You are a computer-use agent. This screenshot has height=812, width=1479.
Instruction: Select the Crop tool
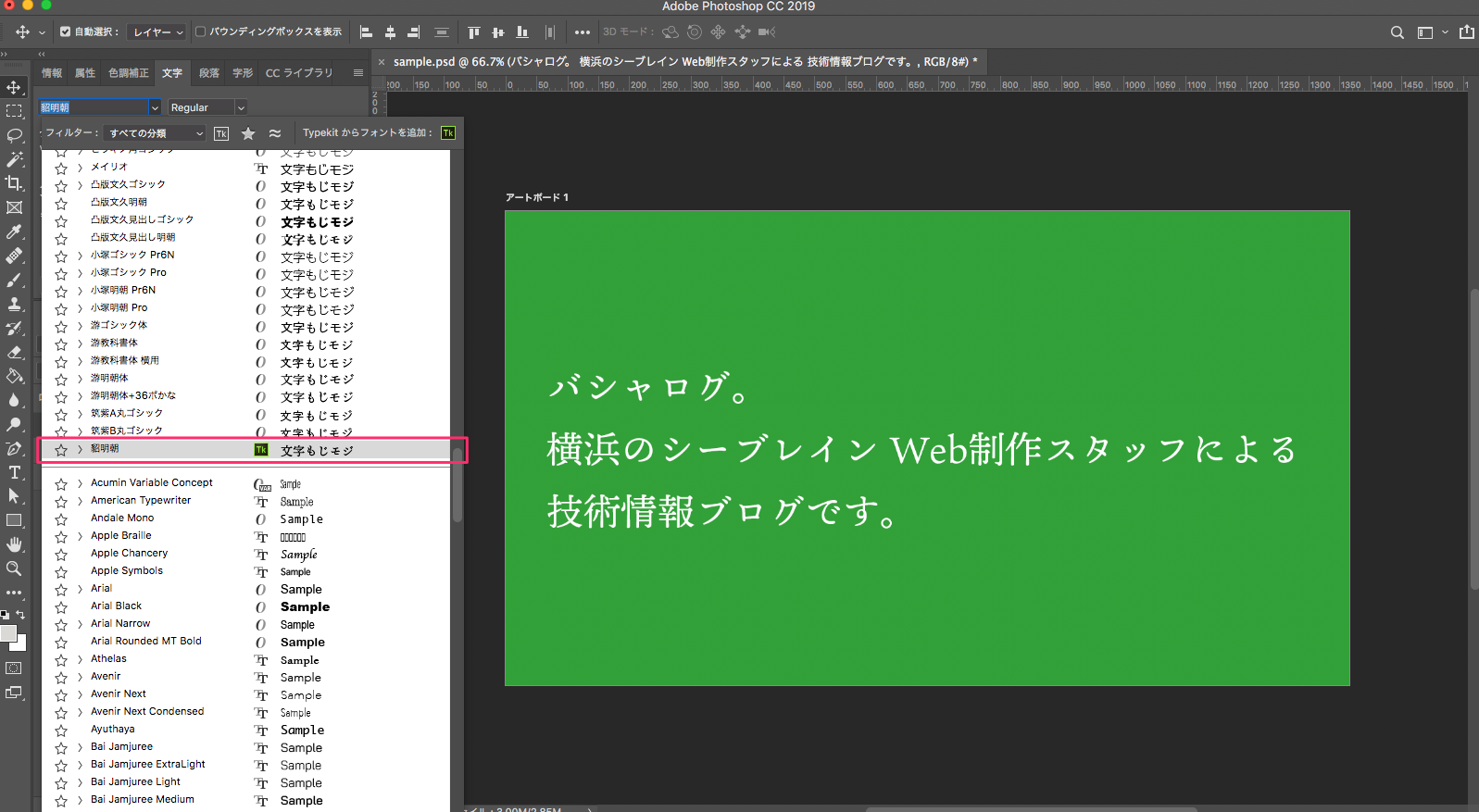(x=14, y=183)
